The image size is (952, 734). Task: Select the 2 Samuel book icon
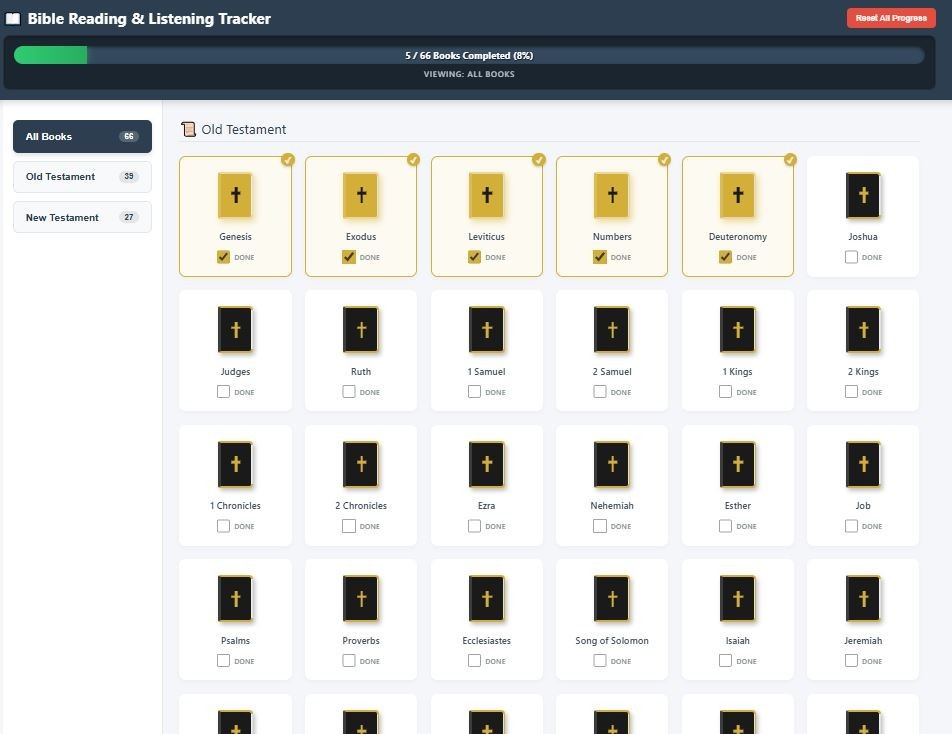coord(612,330)
